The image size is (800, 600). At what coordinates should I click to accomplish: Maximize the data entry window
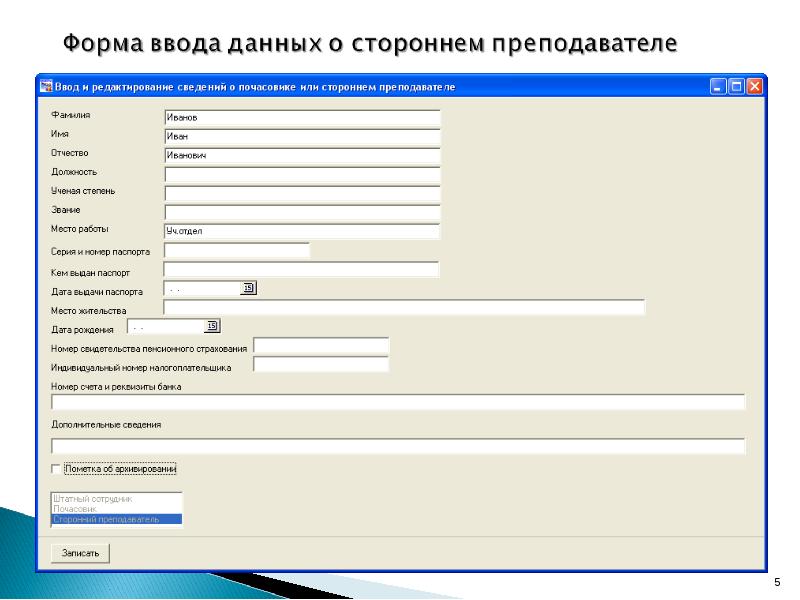click(x=736, y=87)
